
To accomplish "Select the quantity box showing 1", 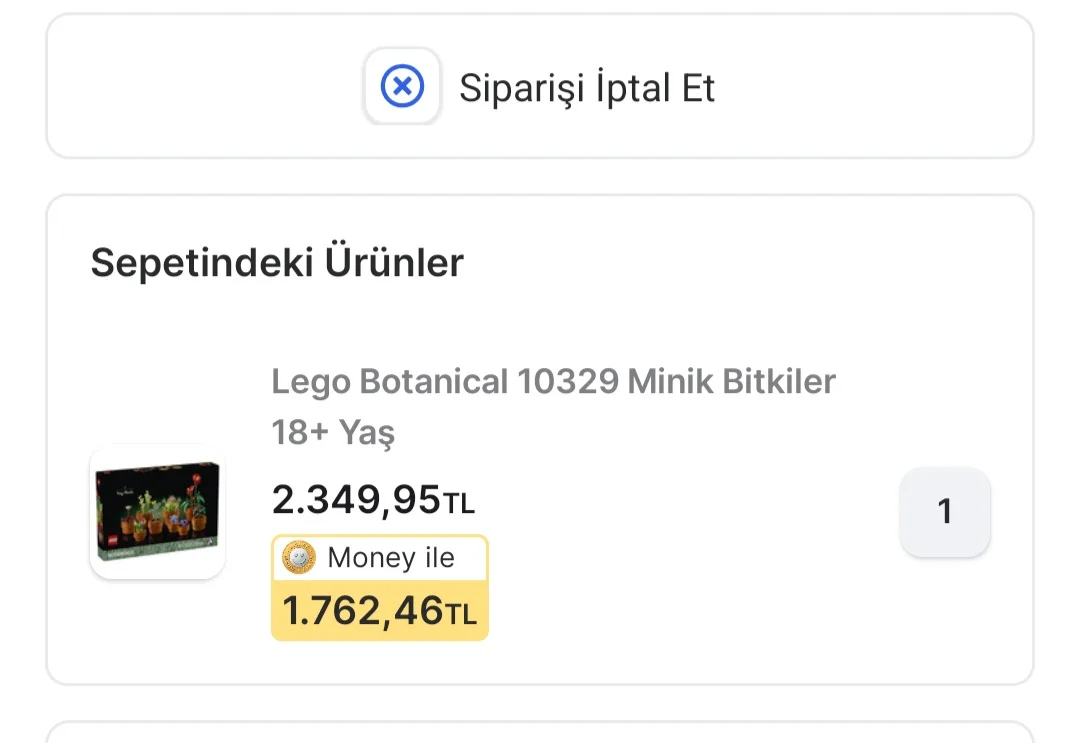I will coord(944,512).
